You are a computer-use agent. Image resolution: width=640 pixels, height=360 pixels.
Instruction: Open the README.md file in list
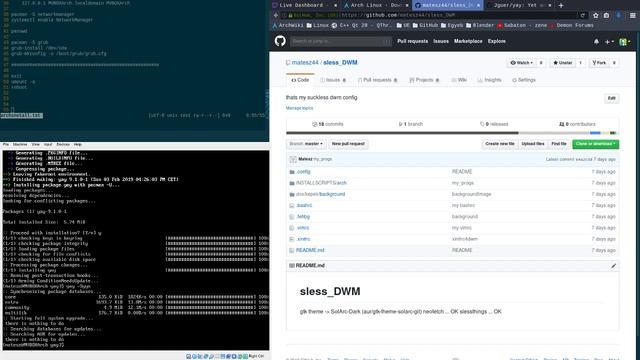pos(310,250)
